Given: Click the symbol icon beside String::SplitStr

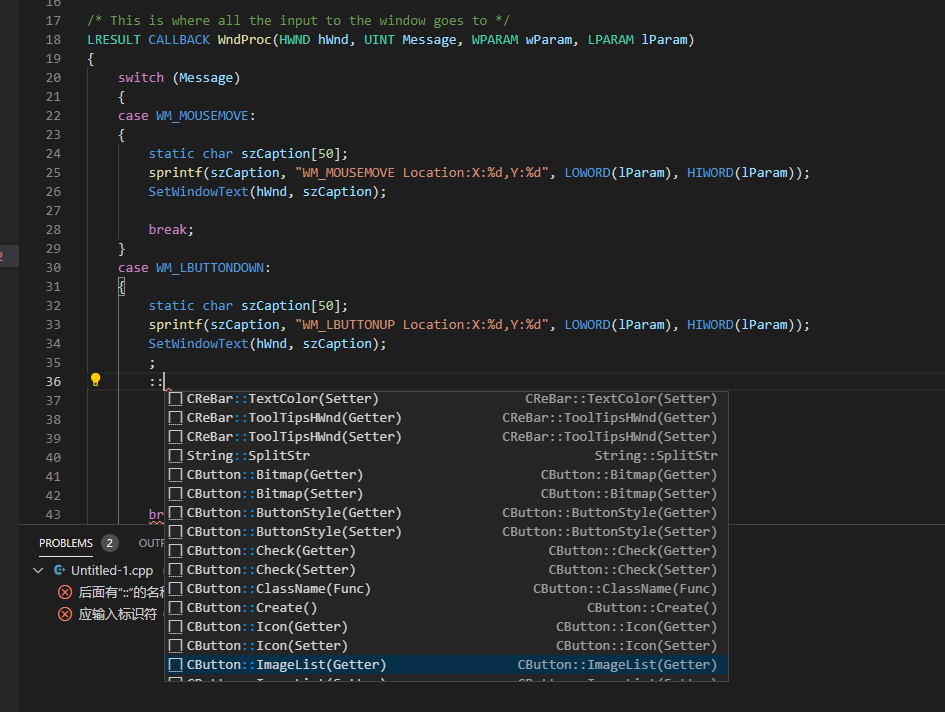Looking at the screenshot, I should pyautogui.click(x=178, y=455).
